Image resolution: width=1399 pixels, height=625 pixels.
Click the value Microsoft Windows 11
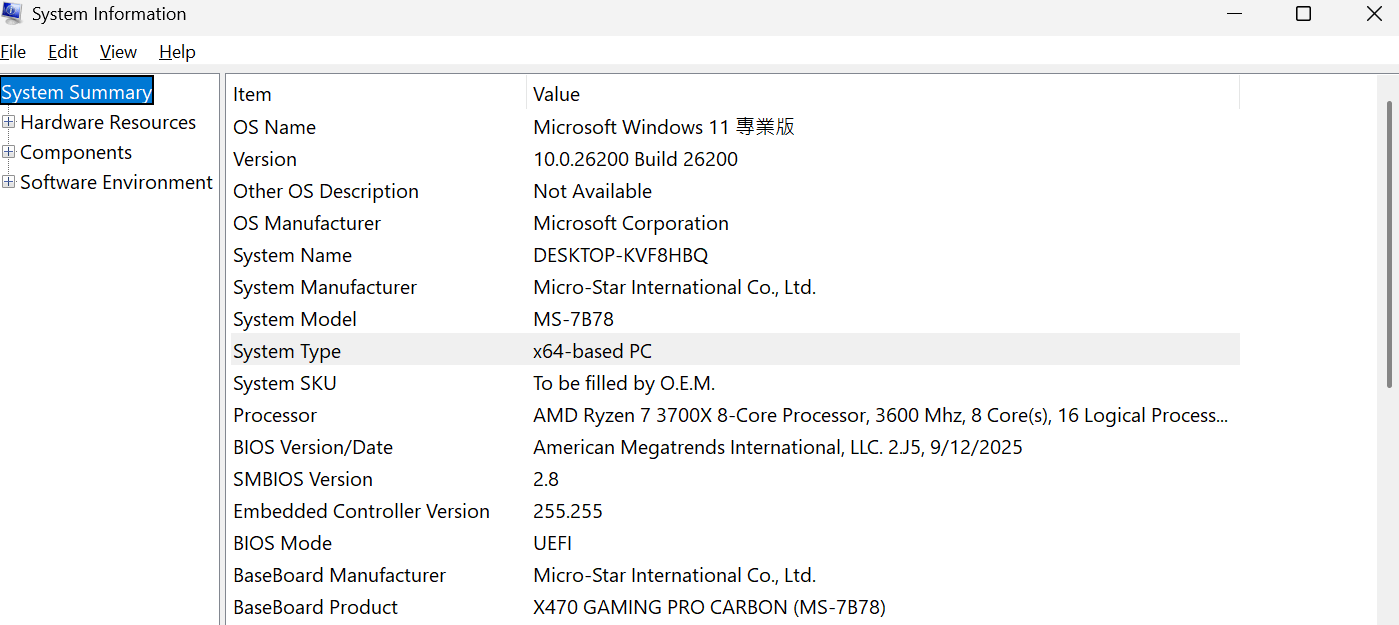(664, 127)
